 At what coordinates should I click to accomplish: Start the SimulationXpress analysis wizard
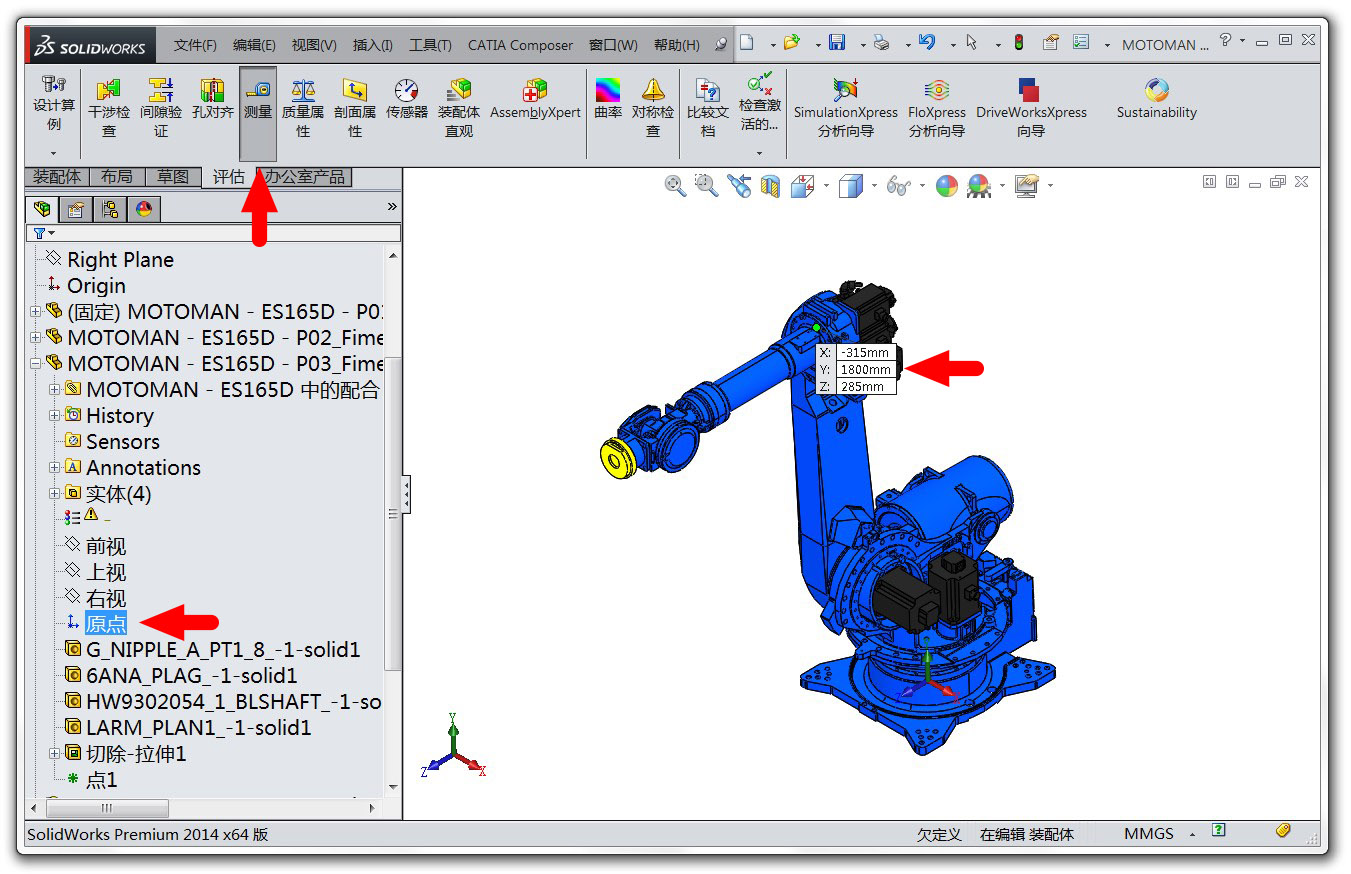point(846,108)
